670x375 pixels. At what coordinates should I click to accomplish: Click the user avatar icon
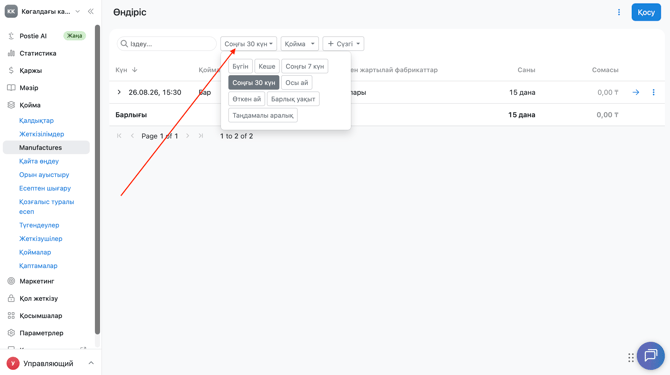(x=13, y=363)
